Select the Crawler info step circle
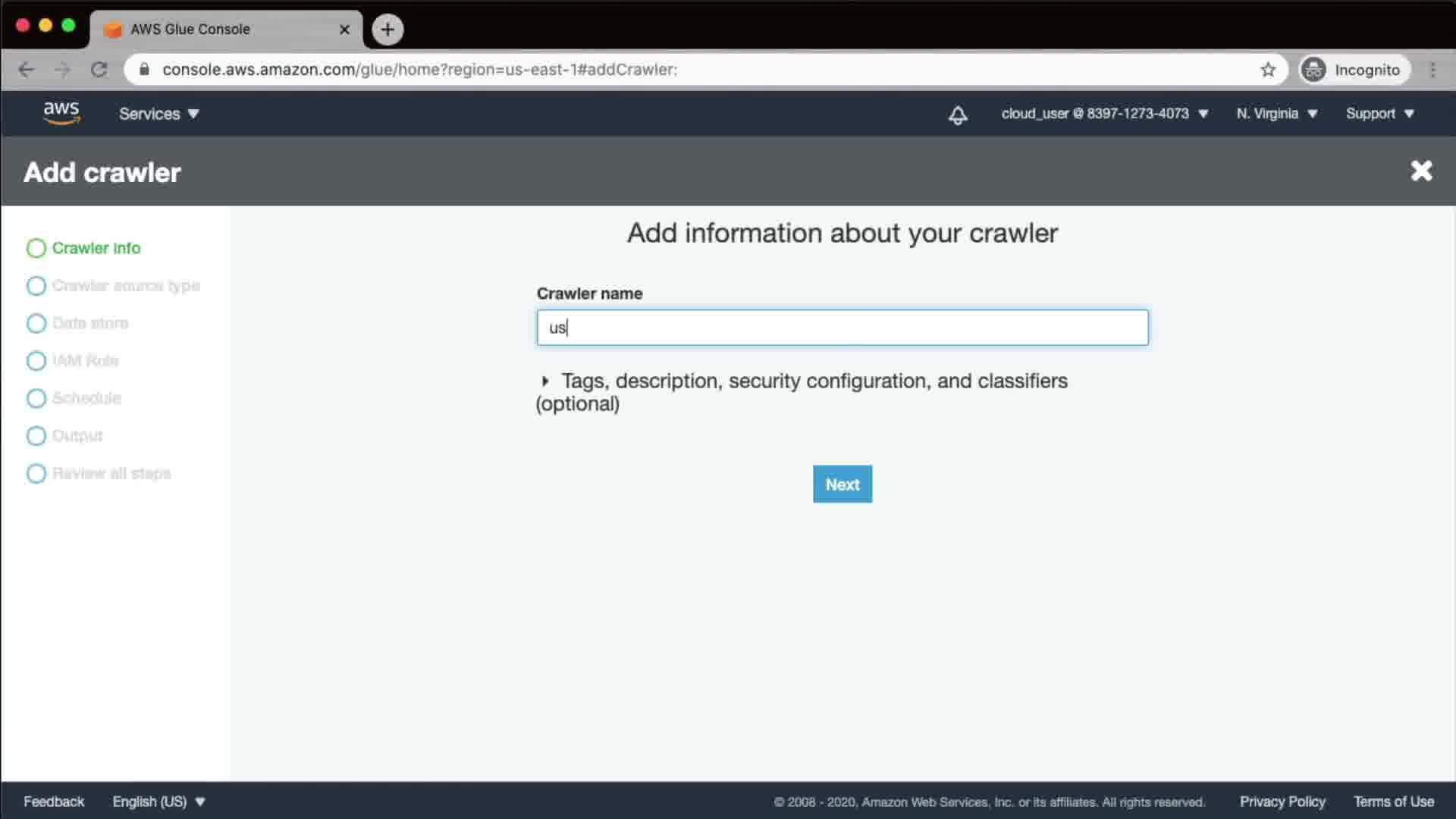Image resolution: width=1456 pixels, height=819 pixels. point(36,249)
